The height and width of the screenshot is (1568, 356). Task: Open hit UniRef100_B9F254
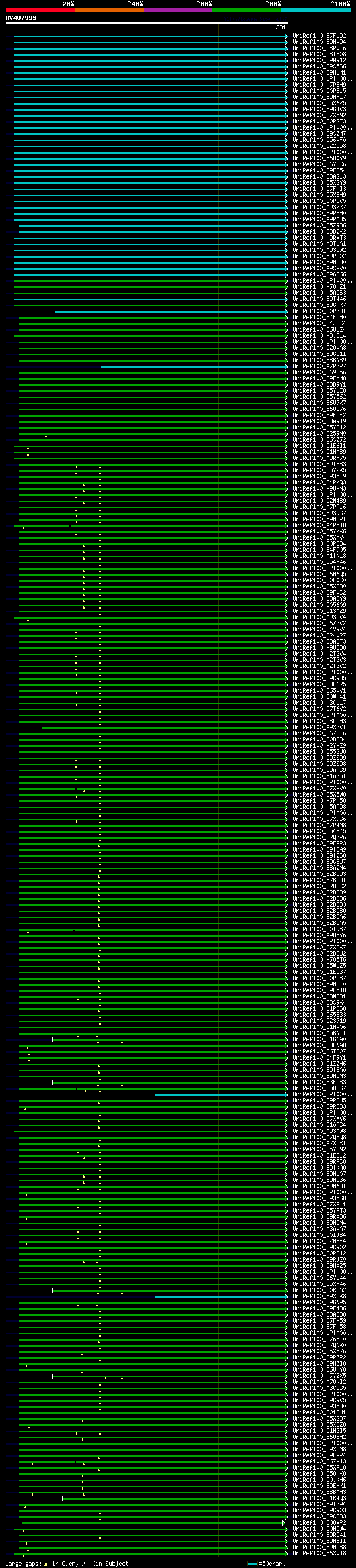(319, 170)
